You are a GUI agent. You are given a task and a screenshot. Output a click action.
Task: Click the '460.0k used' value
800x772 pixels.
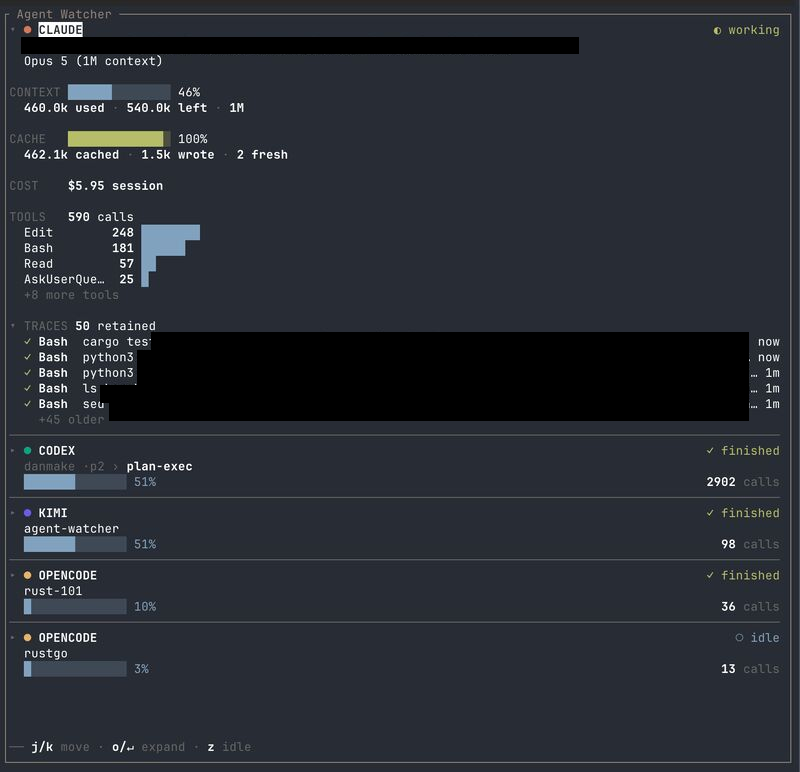point(64,108)
